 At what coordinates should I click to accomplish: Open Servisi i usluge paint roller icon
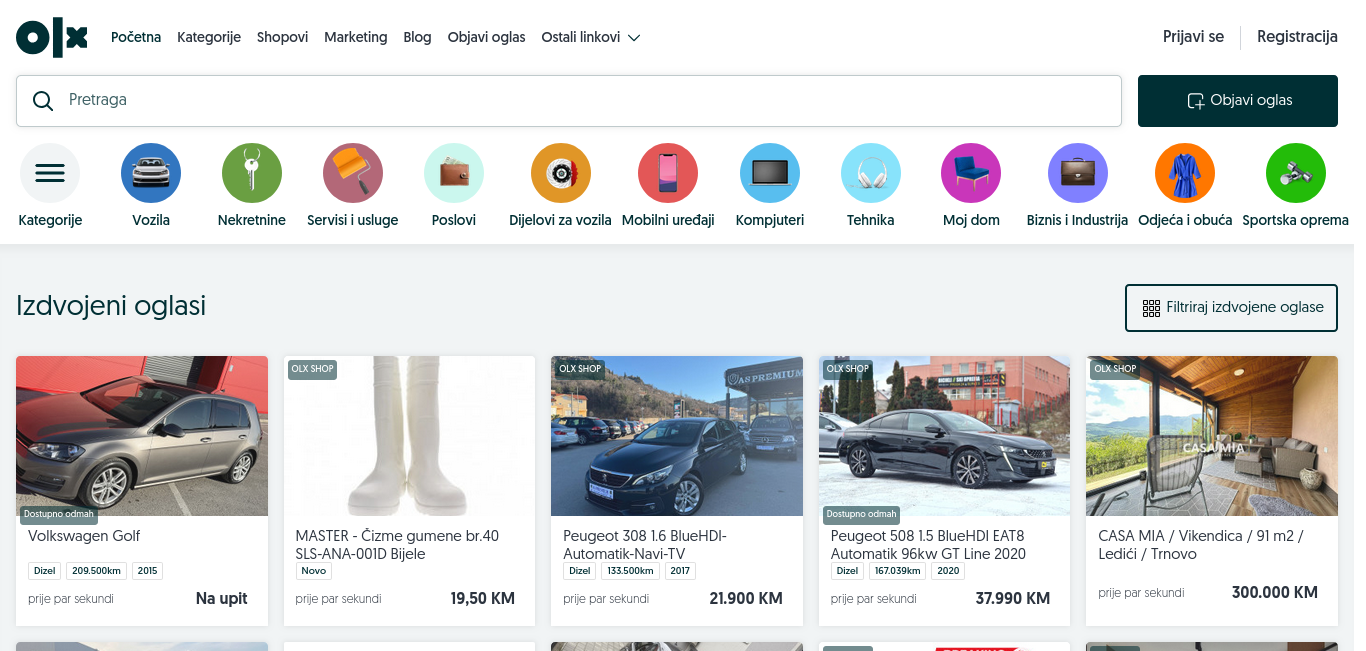(353, 173)
